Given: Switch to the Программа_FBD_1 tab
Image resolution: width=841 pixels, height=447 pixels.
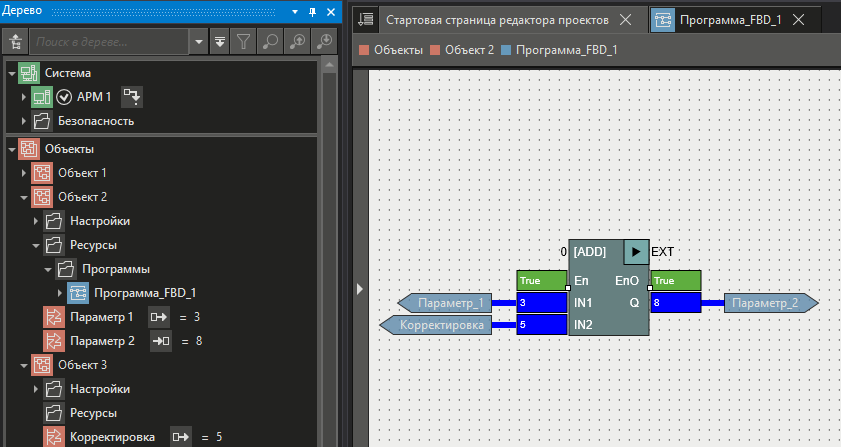Looking at the screenshot, I should (731, 20).
